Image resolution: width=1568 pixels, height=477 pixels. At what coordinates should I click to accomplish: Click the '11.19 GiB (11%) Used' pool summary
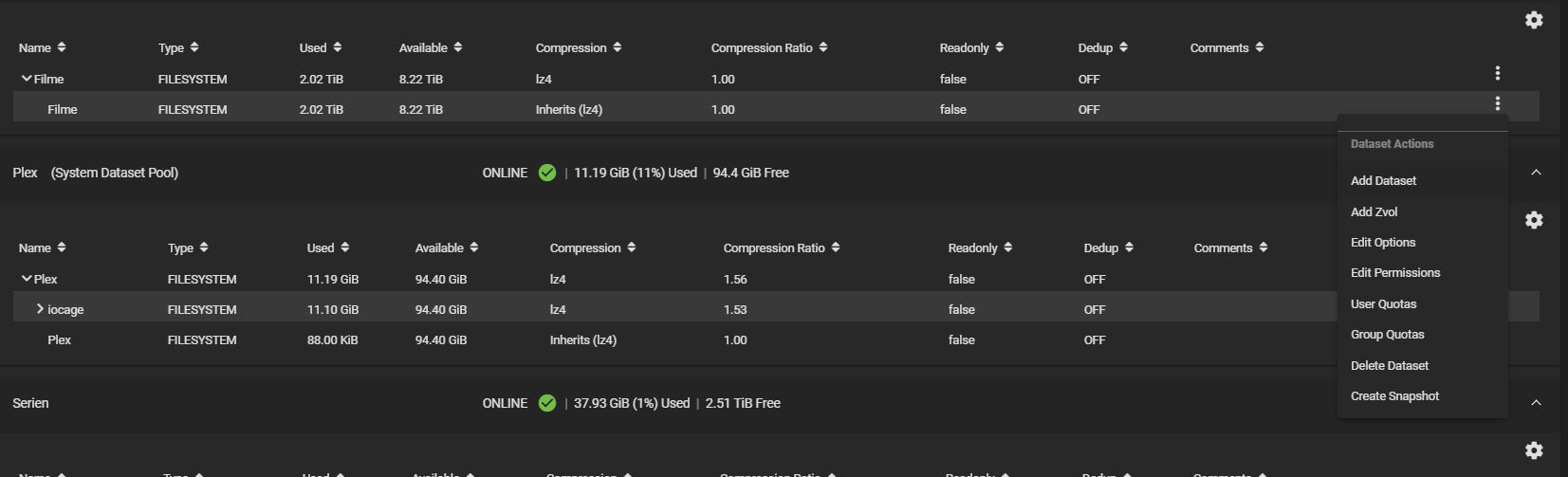[x=636, y=173]
